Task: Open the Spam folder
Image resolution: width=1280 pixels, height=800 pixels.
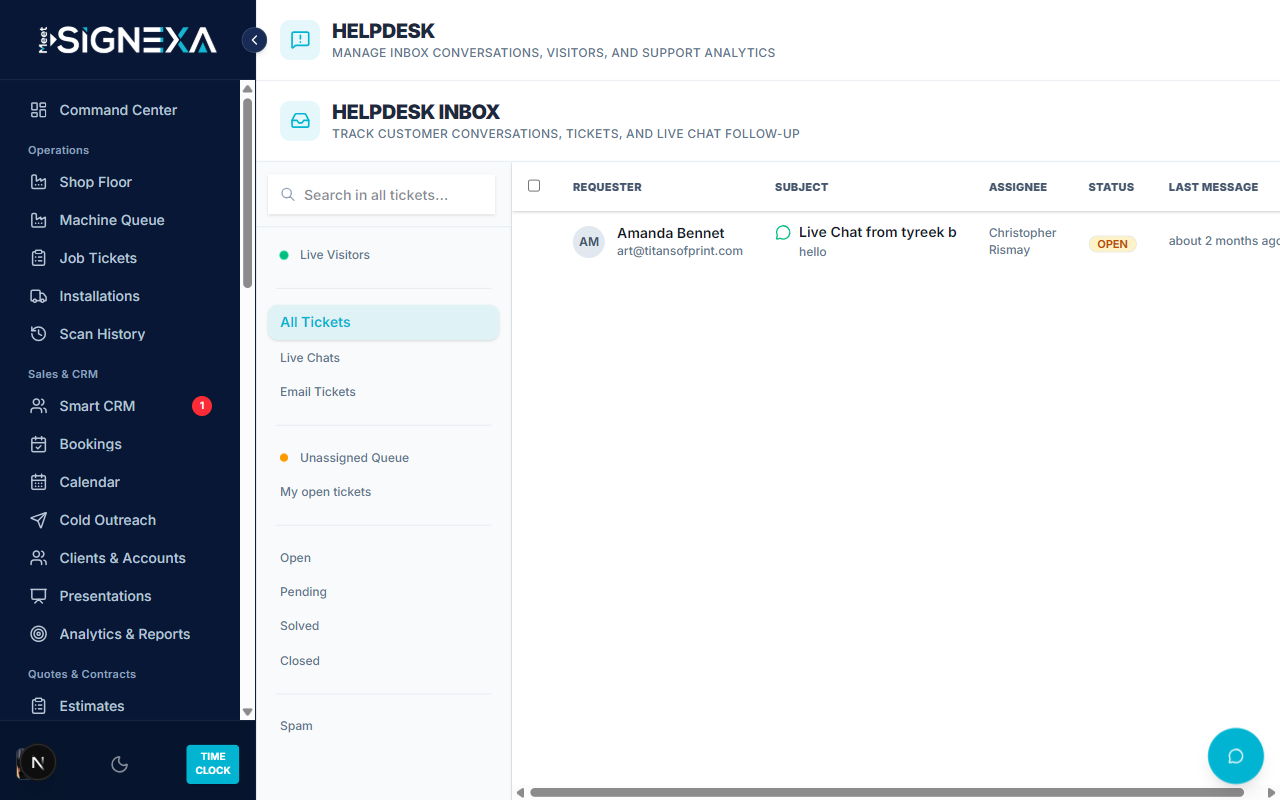Action: pos(383,726)
